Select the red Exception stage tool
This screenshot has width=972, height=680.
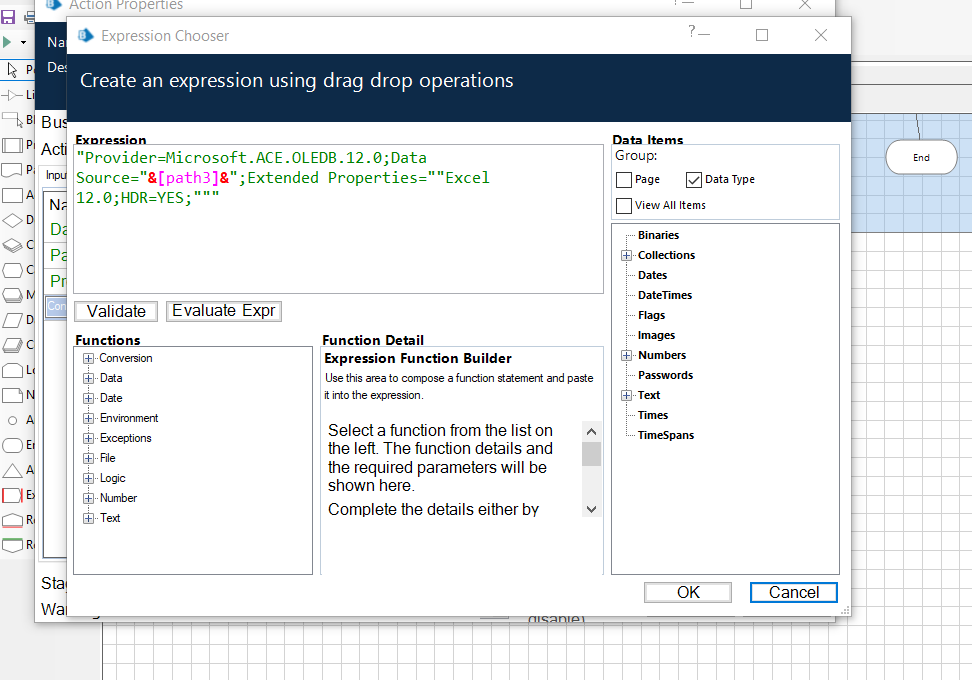coord(12,495)
